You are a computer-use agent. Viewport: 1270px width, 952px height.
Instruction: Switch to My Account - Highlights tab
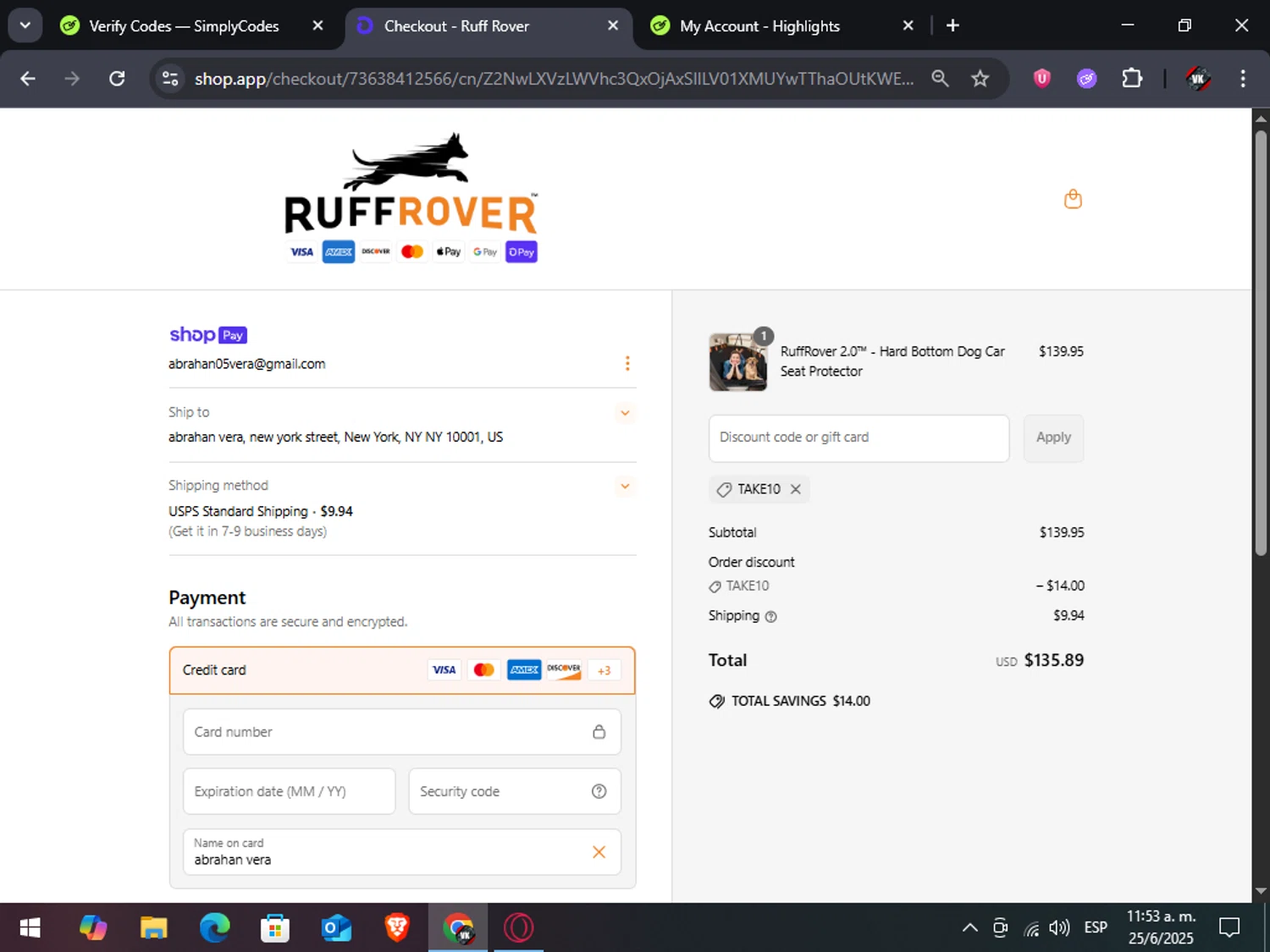point(759,26)
